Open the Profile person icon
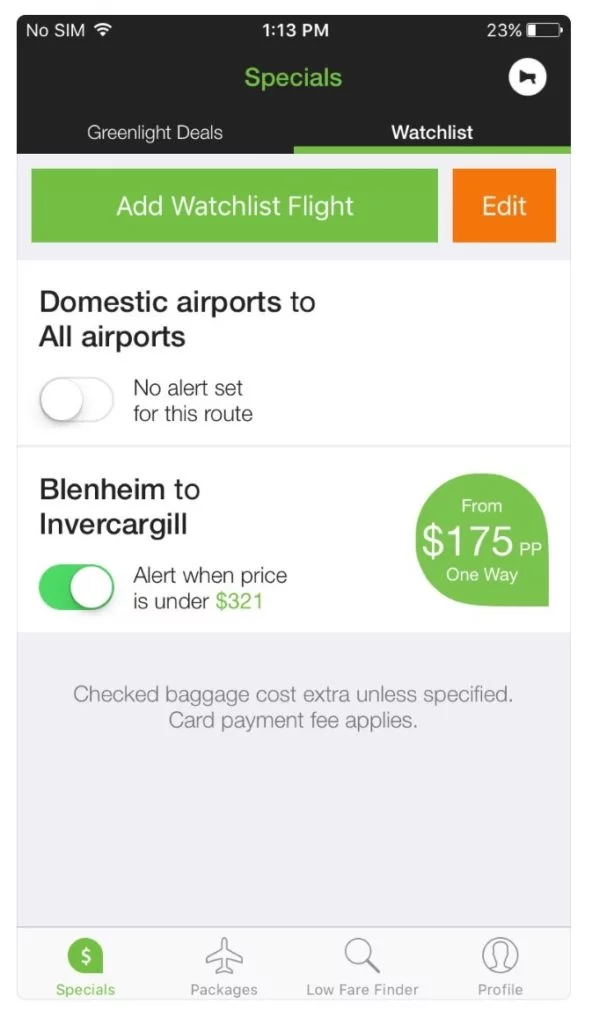 [x=500, y=955]
